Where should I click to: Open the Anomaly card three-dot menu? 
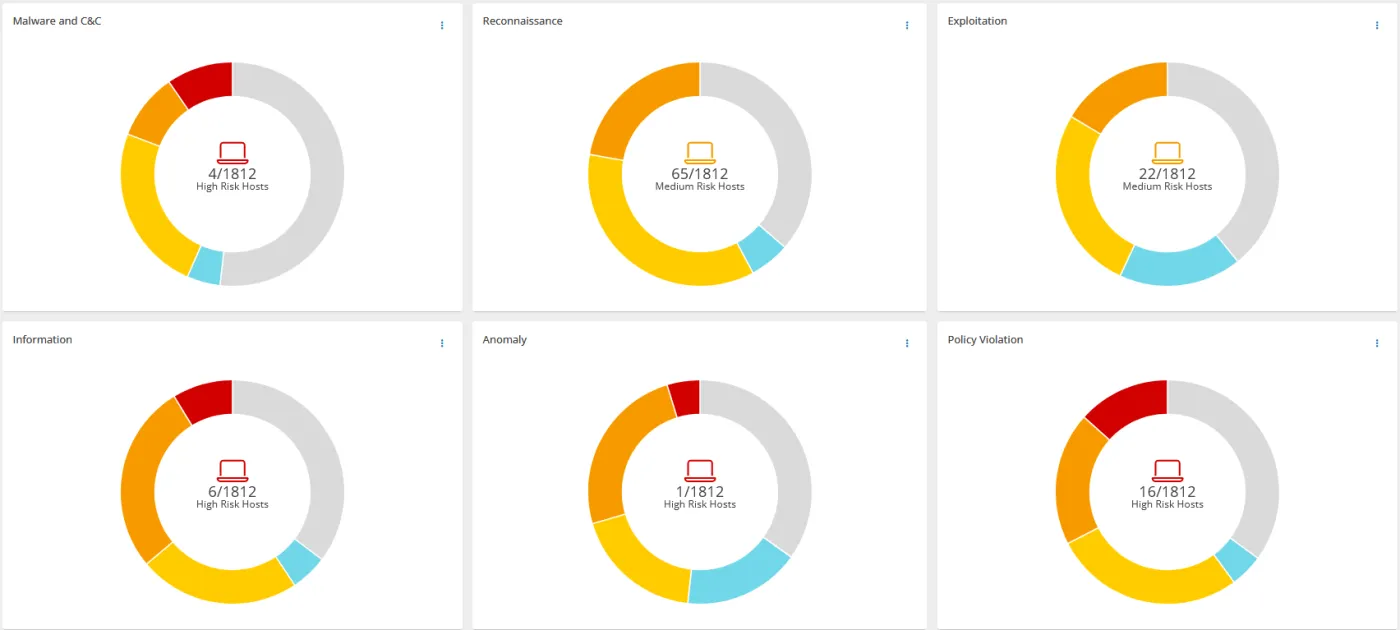point(907,343)
